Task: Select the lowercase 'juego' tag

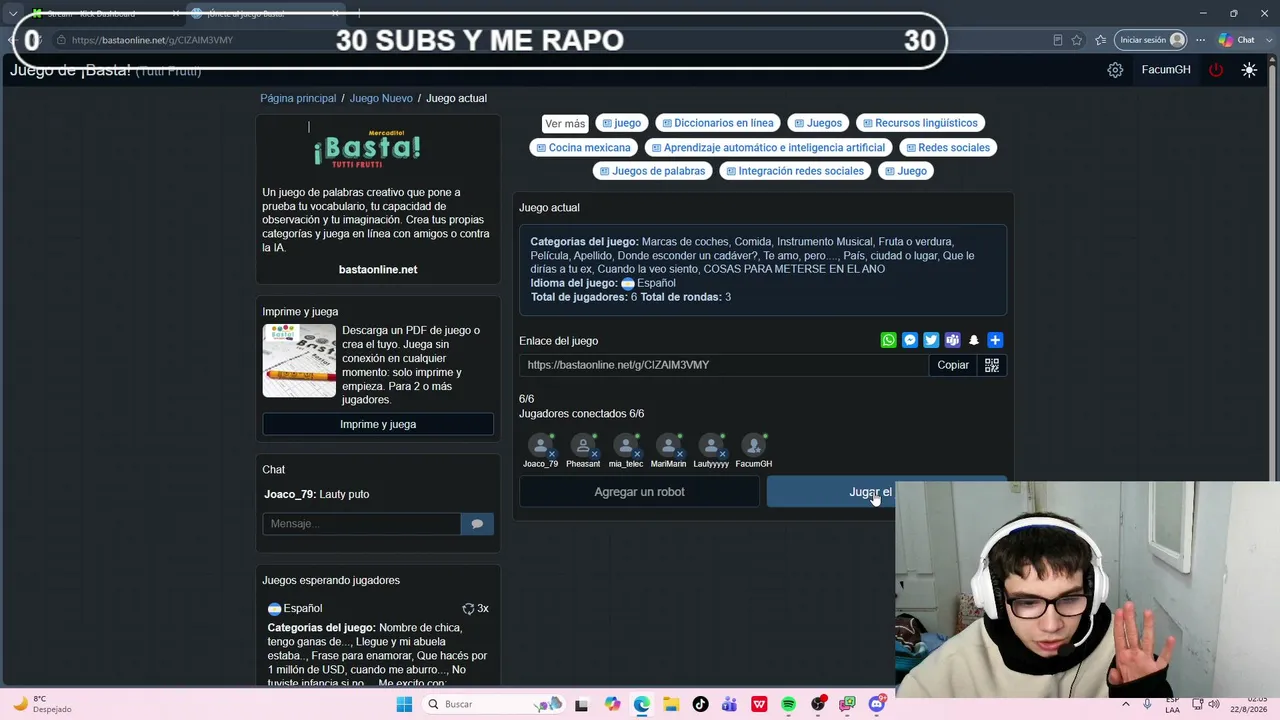Action: click(621, 123)
